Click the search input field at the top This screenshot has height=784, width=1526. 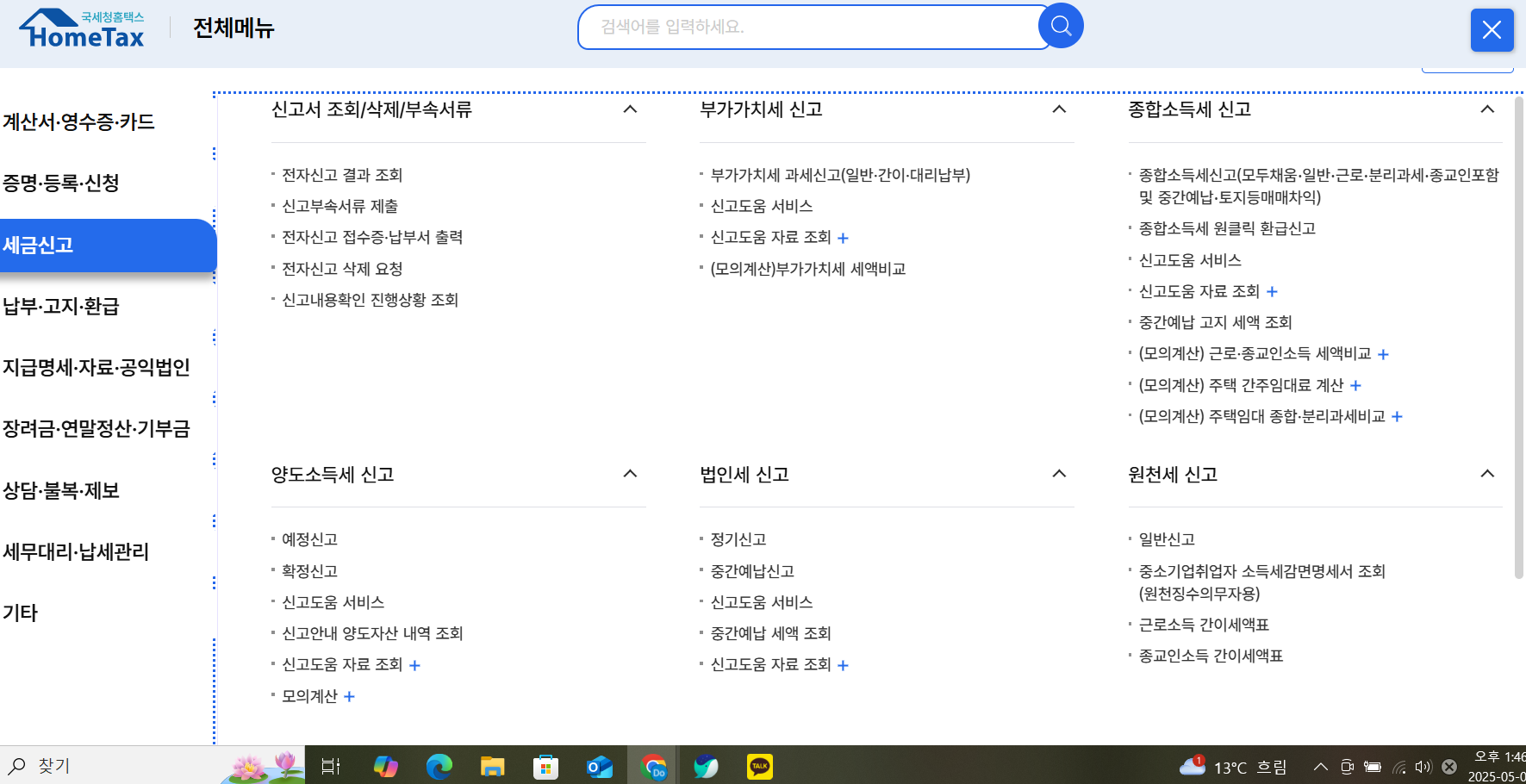(810, 26)
